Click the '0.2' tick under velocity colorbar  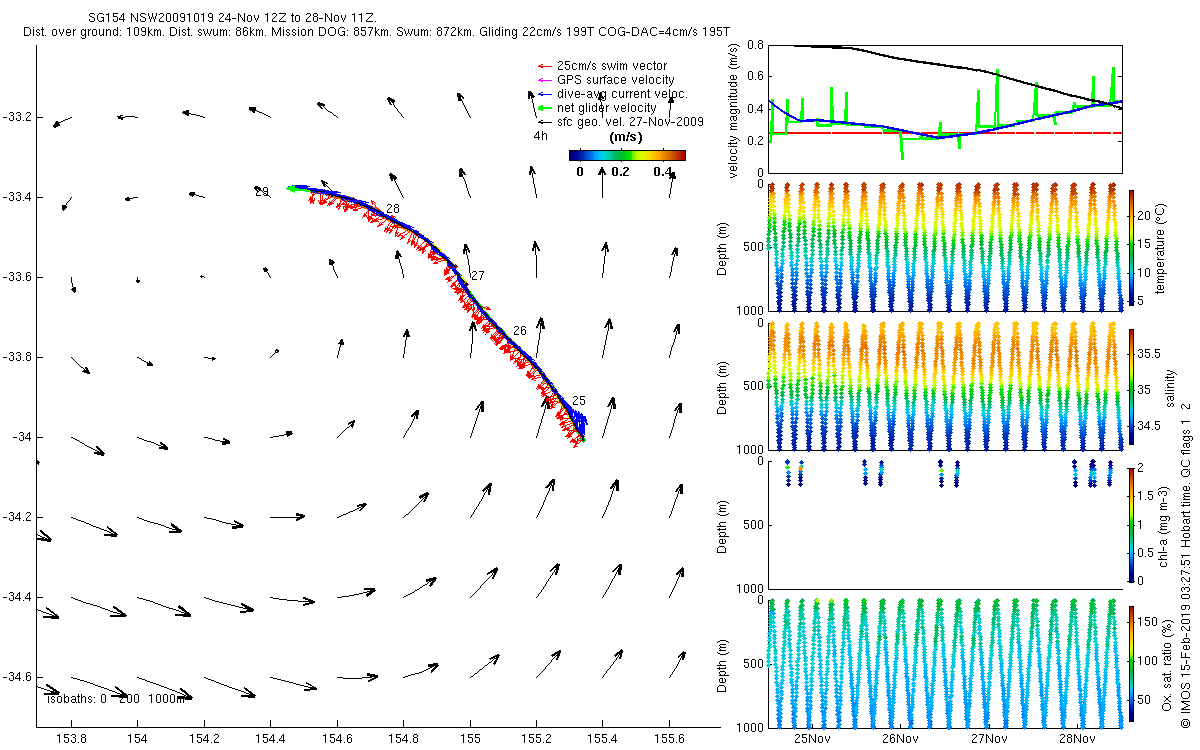(x=620, y=171)
